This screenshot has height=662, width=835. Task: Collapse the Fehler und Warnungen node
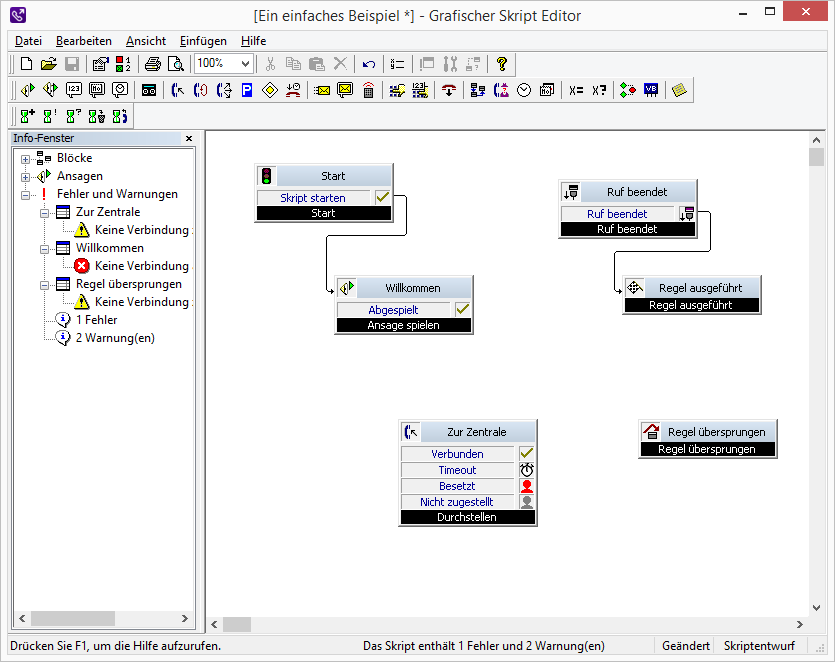coord(26,194)
